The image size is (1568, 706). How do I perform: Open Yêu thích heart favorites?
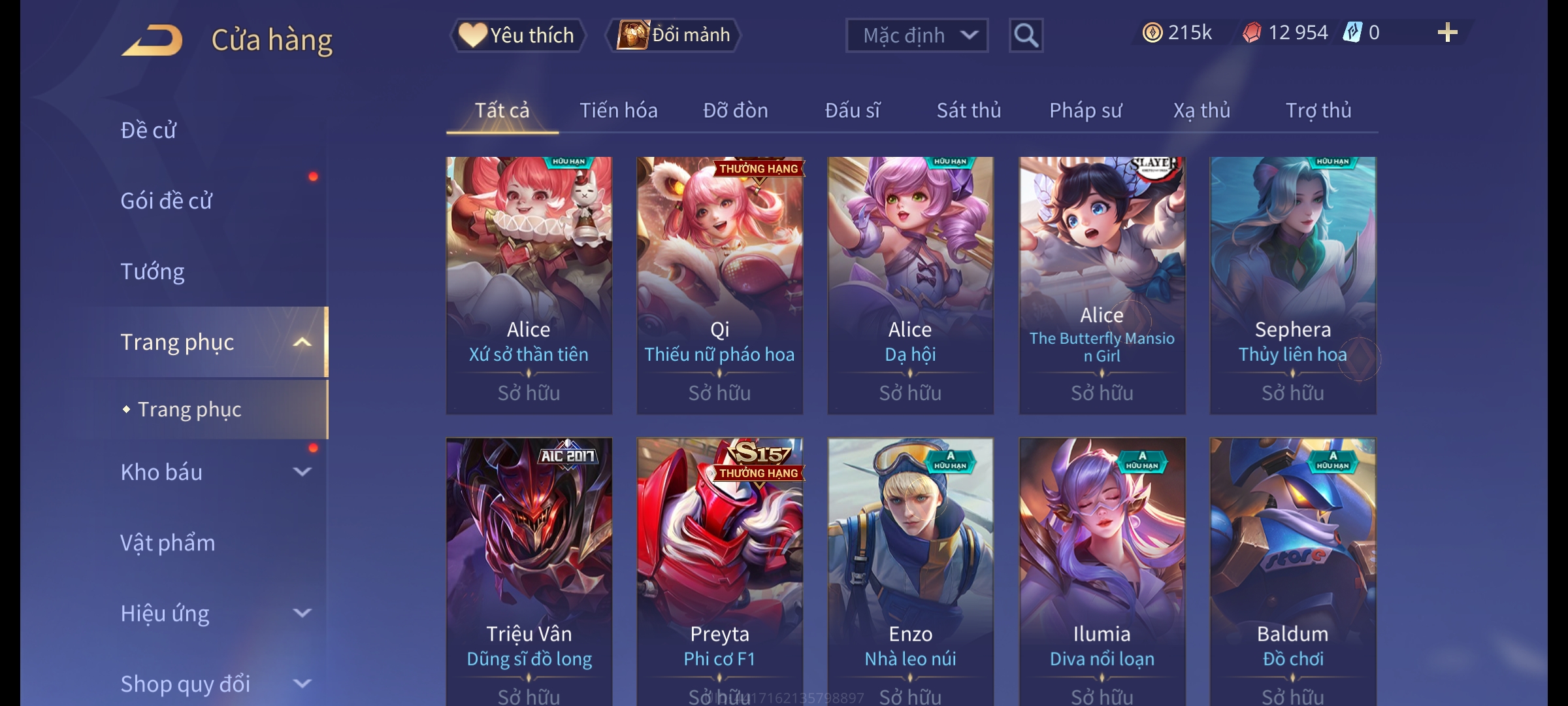tap(517, 35)
